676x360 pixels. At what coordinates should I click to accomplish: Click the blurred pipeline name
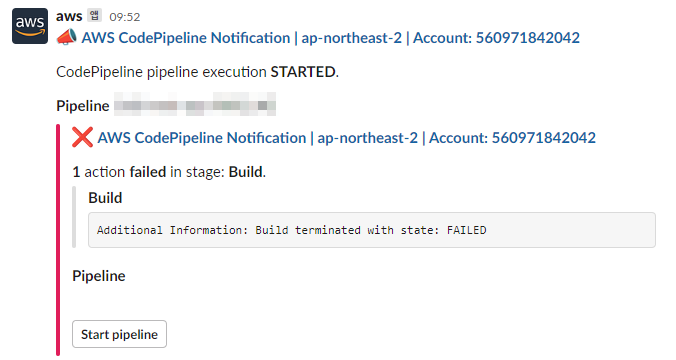tap(195, 105)
